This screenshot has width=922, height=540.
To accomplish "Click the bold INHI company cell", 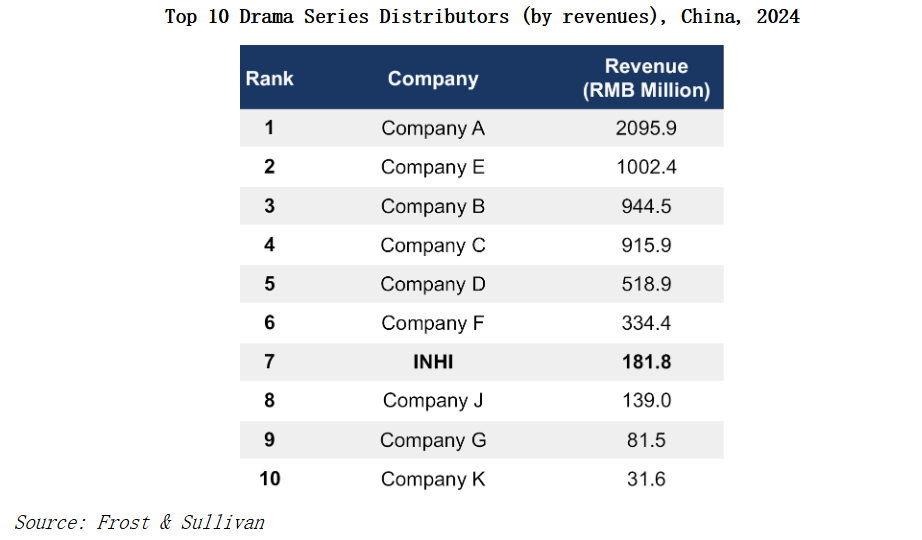I will pos(433,362).
